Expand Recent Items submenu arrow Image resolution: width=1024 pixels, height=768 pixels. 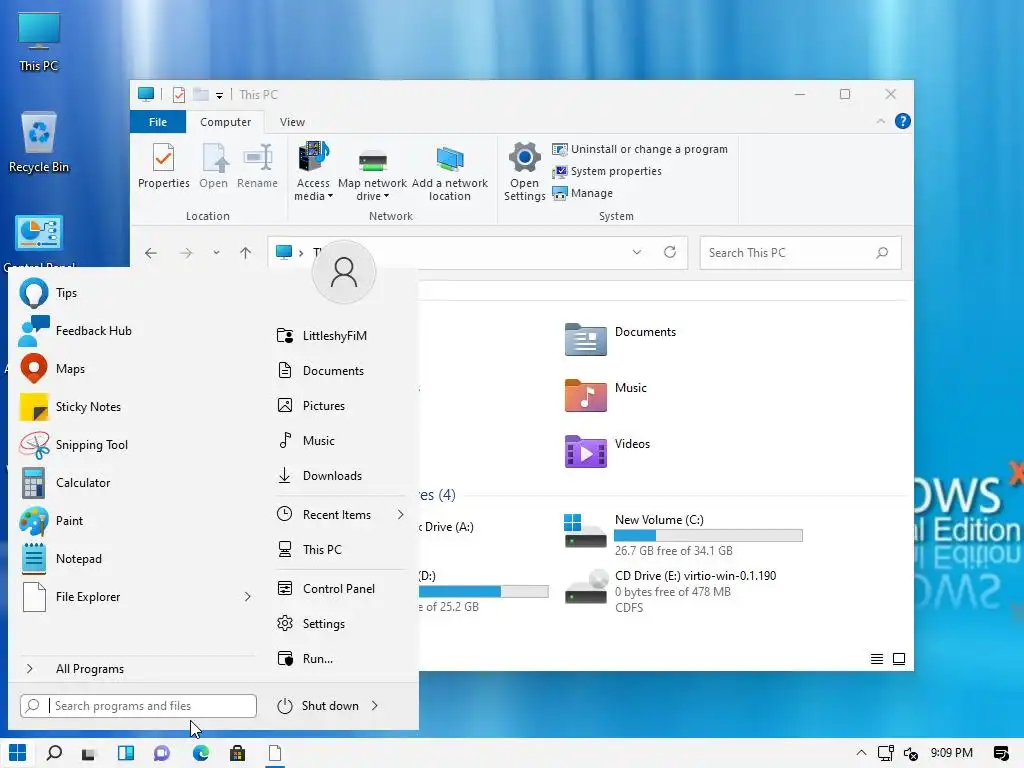tap(400, 515)
